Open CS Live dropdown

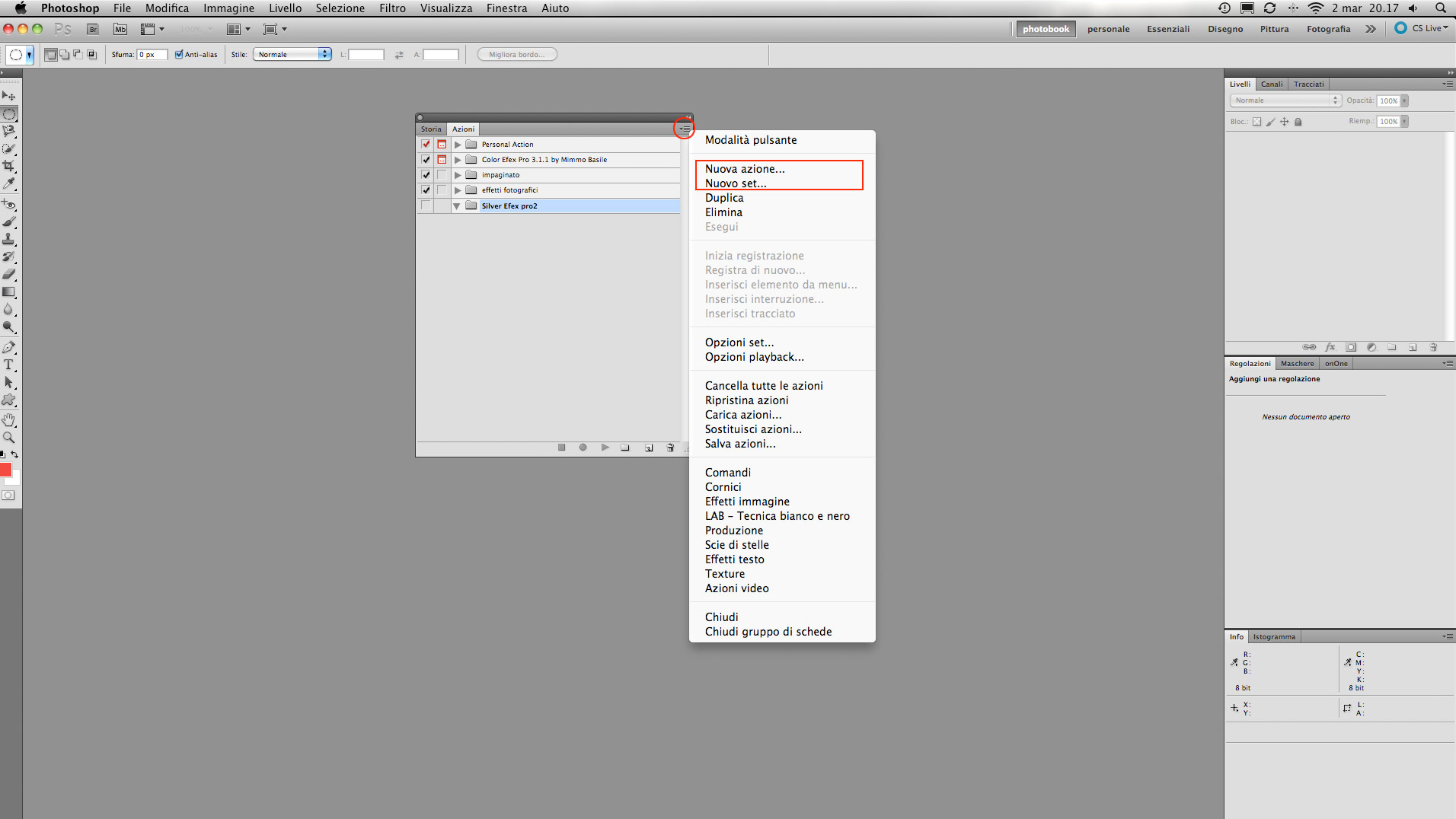coord(1422,28)
